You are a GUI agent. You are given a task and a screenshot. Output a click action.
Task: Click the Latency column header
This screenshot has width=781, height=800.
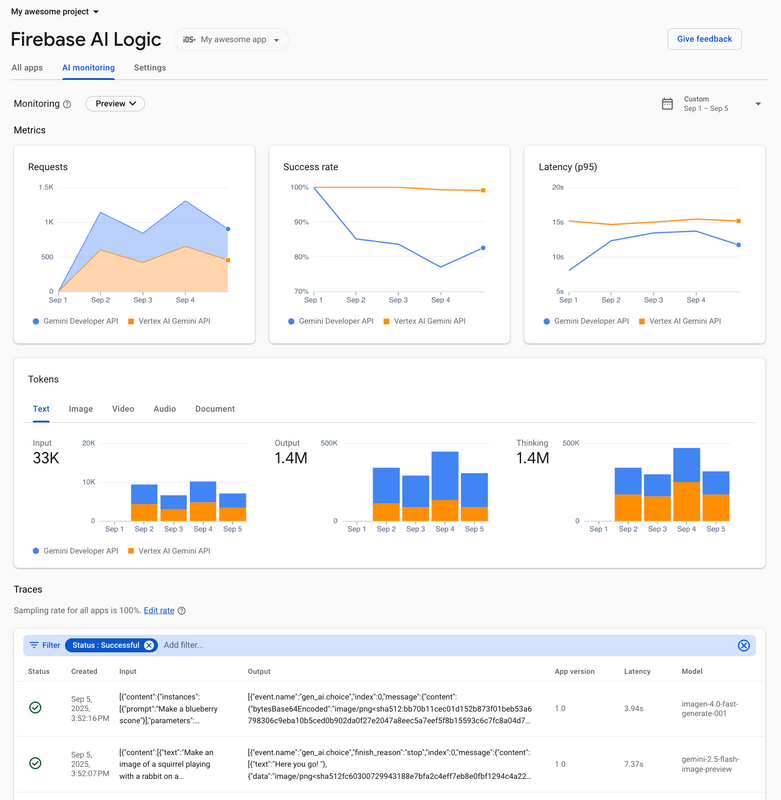point(637,671)
